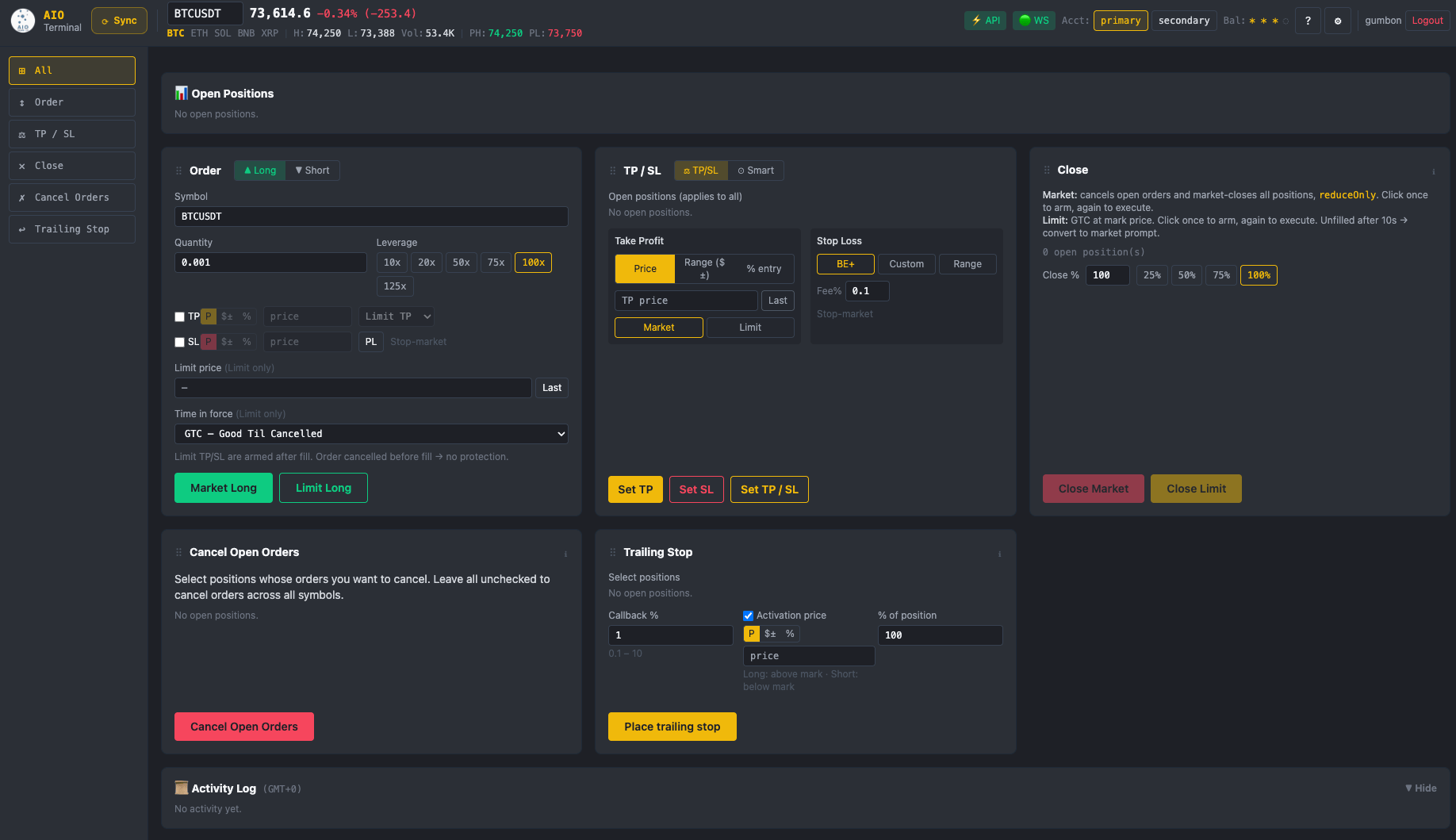
Task: Select $± mode for trailing activation
Action: pos(770,634)
